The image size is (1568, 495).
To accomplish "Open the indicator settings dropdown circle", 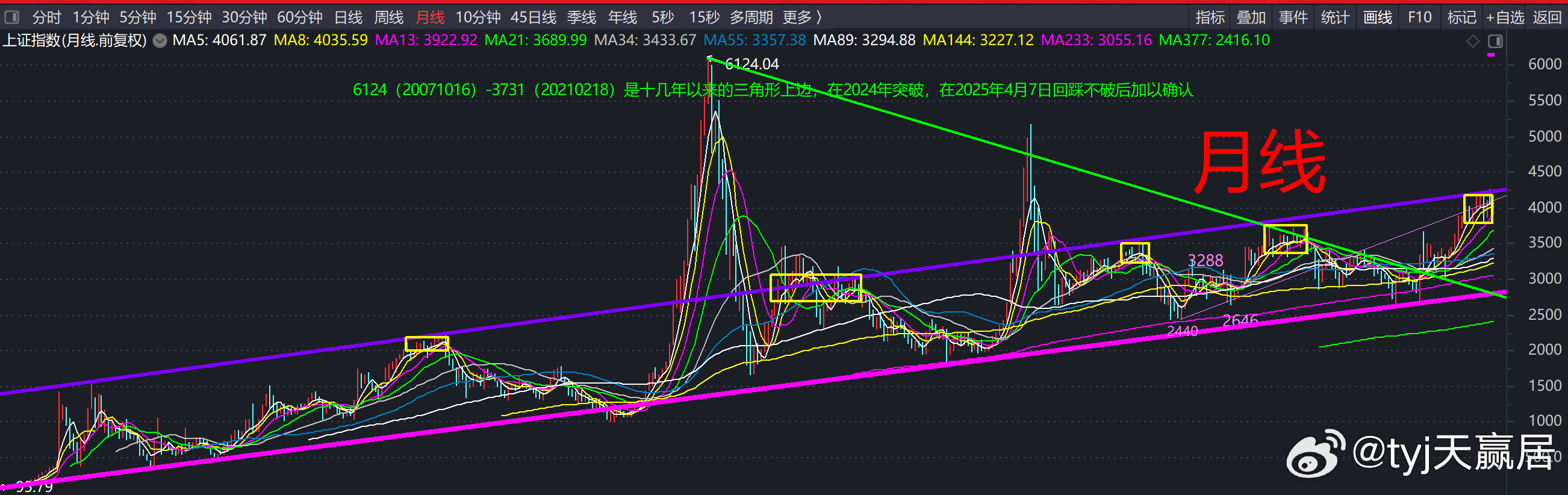I will click(160, 41).
